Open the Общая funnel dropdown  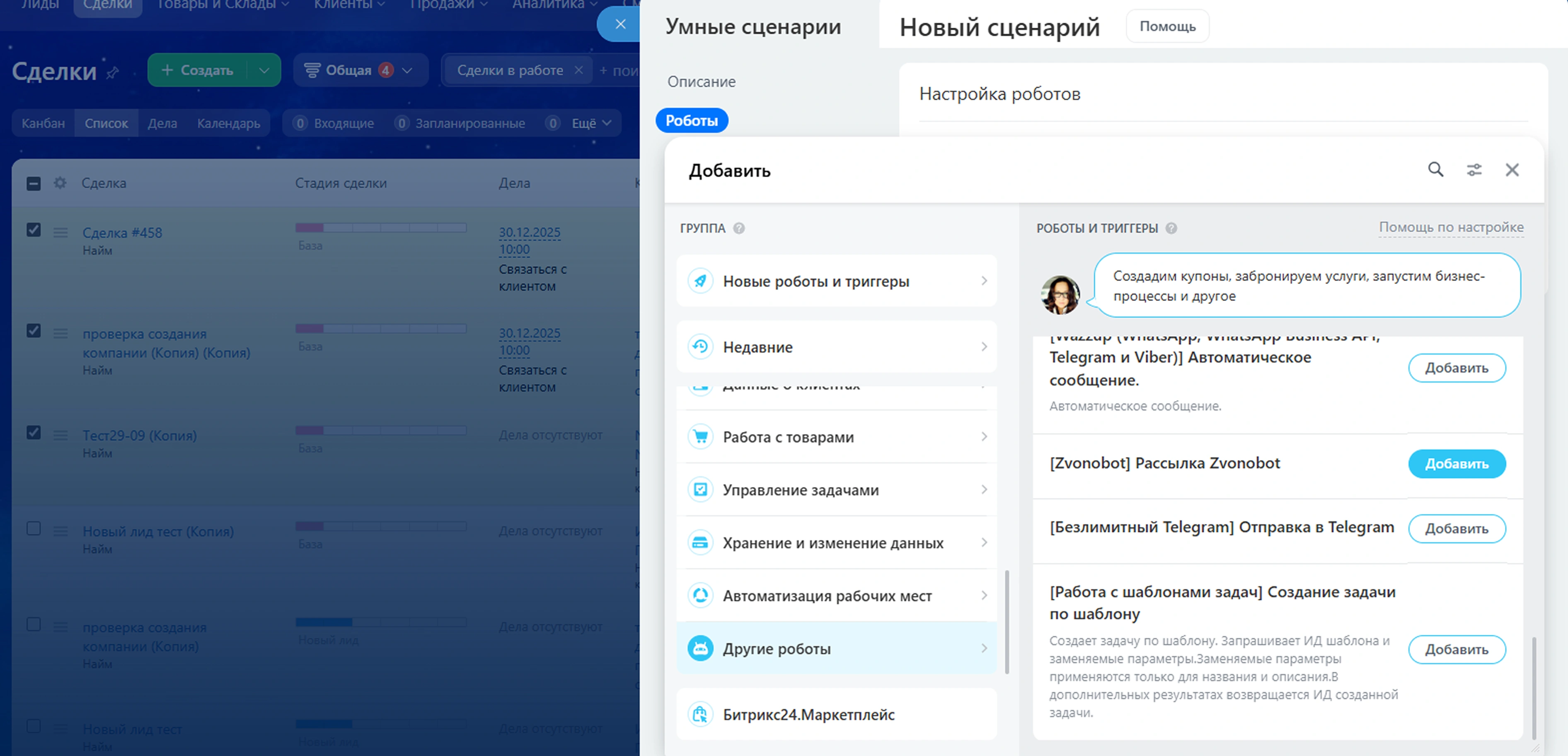361,70
